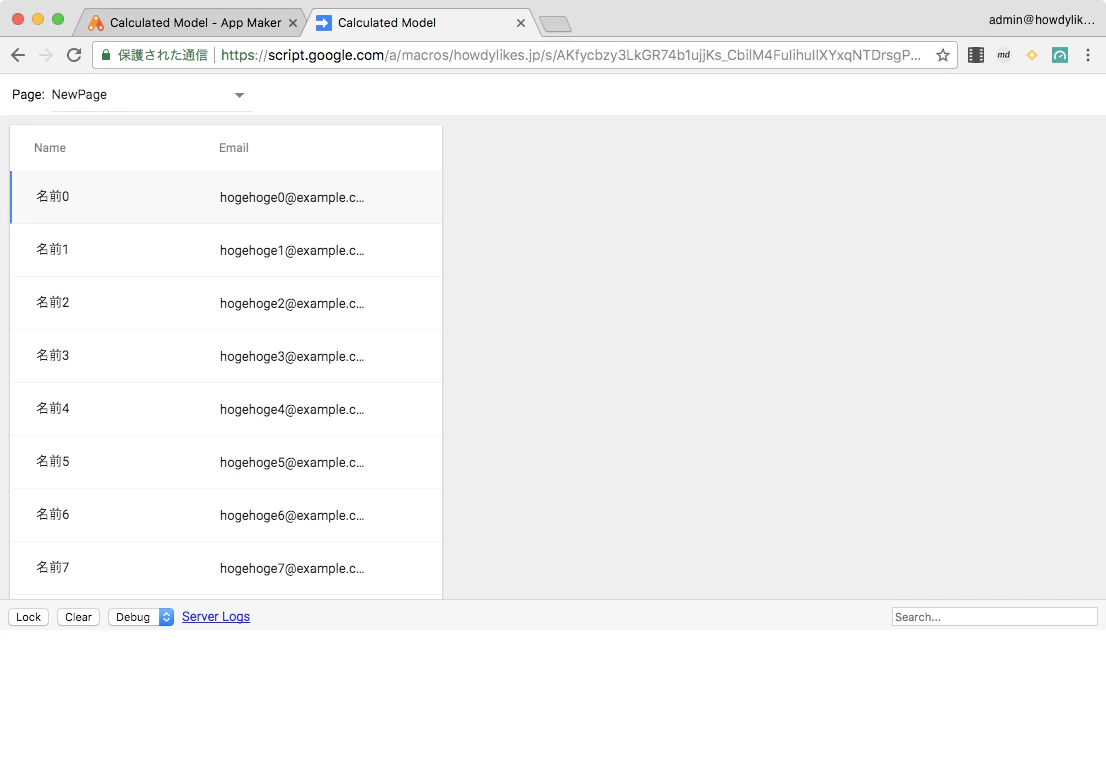Click the browser forward arrow
Screen dimensions: 1106x783
tap(46, 55)
